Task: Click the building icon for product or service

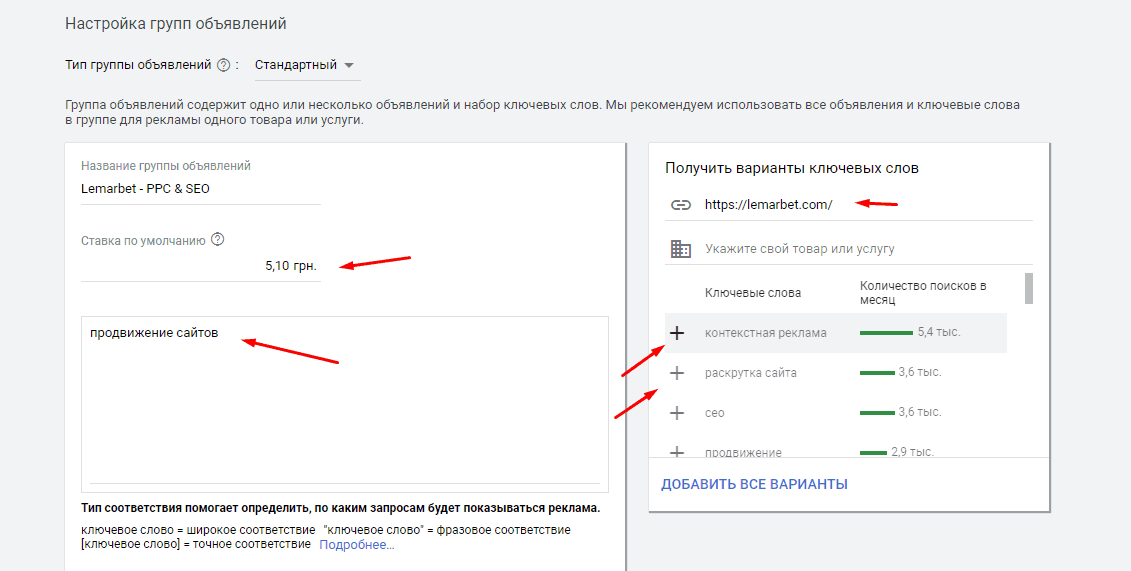Action: (680, 249)
